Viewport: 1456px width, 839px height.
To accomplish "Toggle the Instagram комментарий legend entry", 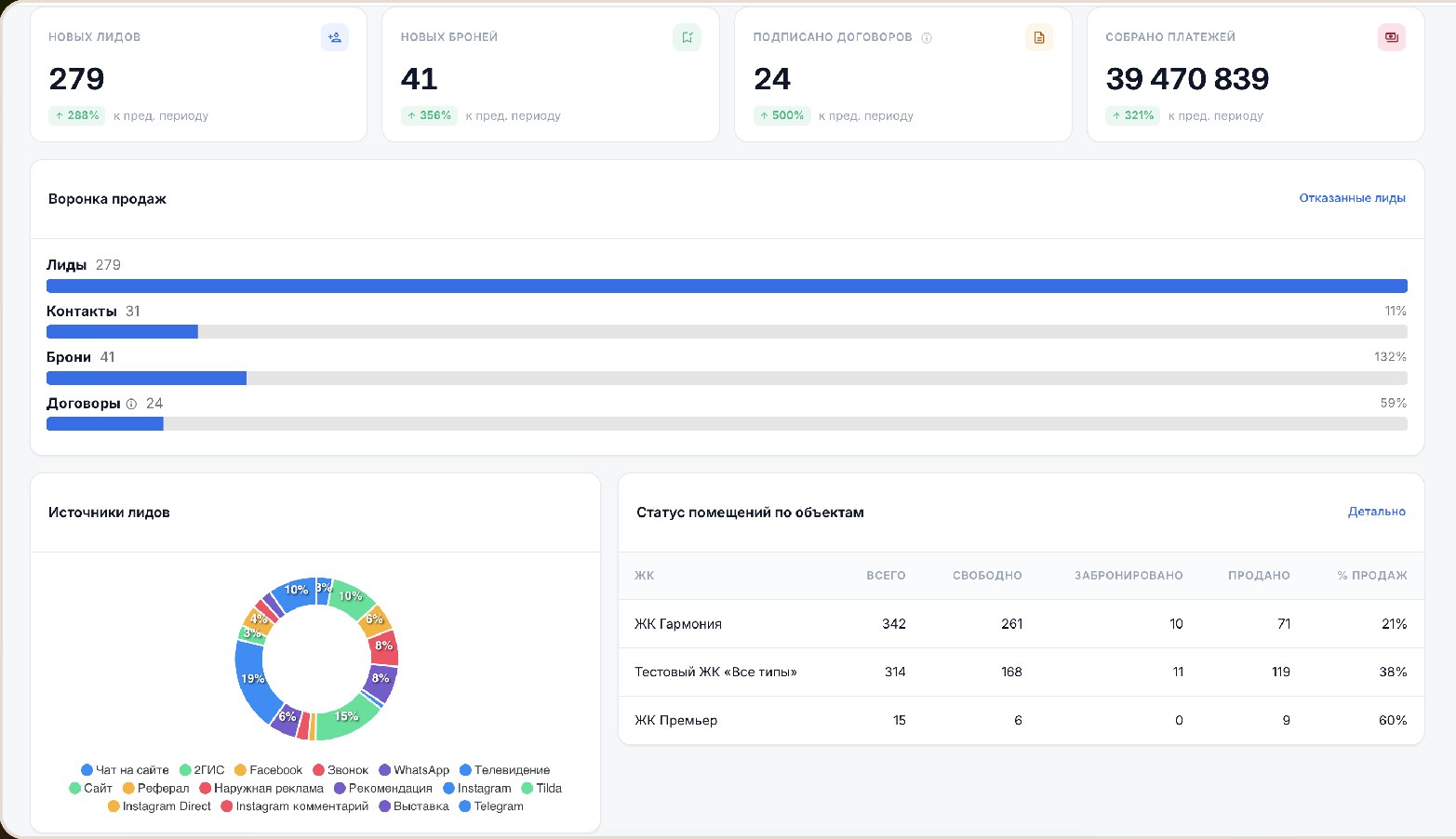I will (295, 806).
